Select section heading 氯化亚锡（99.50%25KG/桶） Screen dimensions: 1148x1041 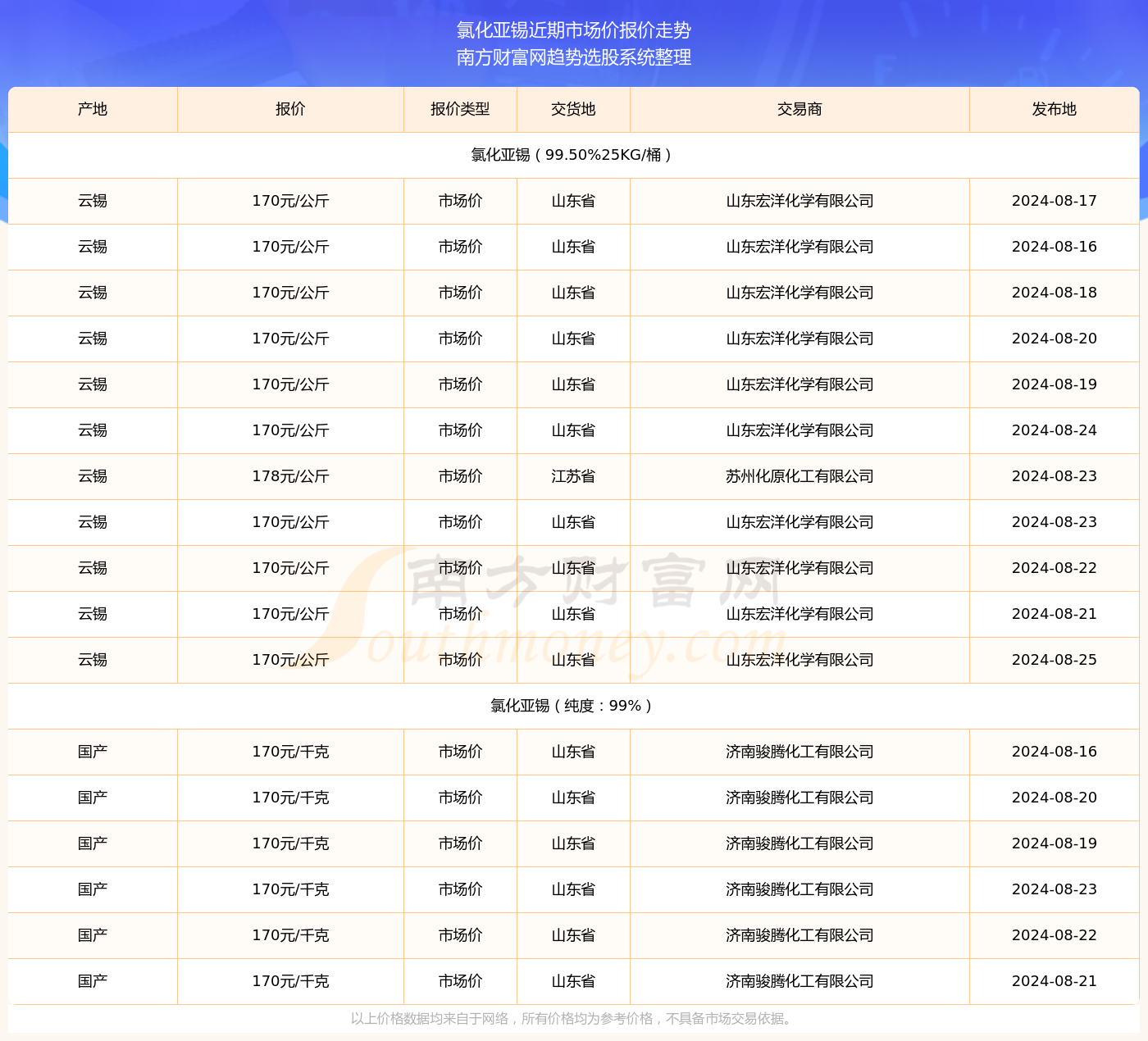click(x=574, y=155)
